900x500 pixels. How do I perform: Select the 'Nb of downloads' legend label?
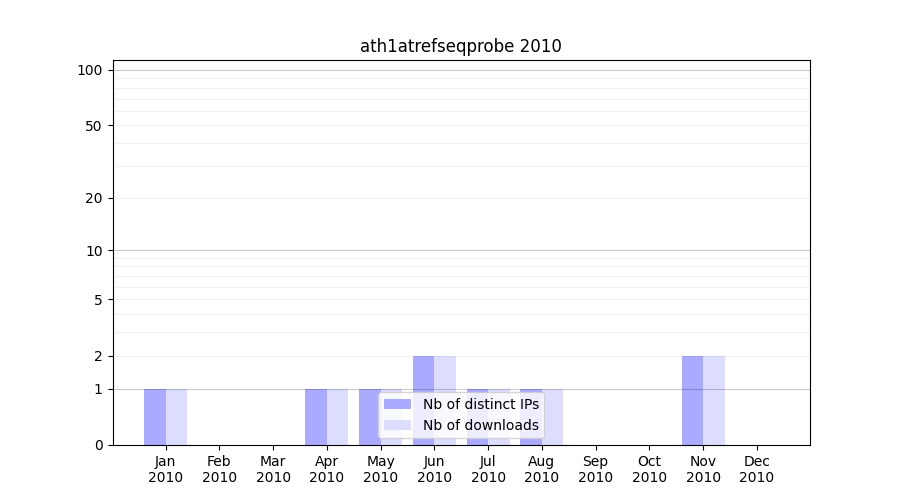click(480, 425)
